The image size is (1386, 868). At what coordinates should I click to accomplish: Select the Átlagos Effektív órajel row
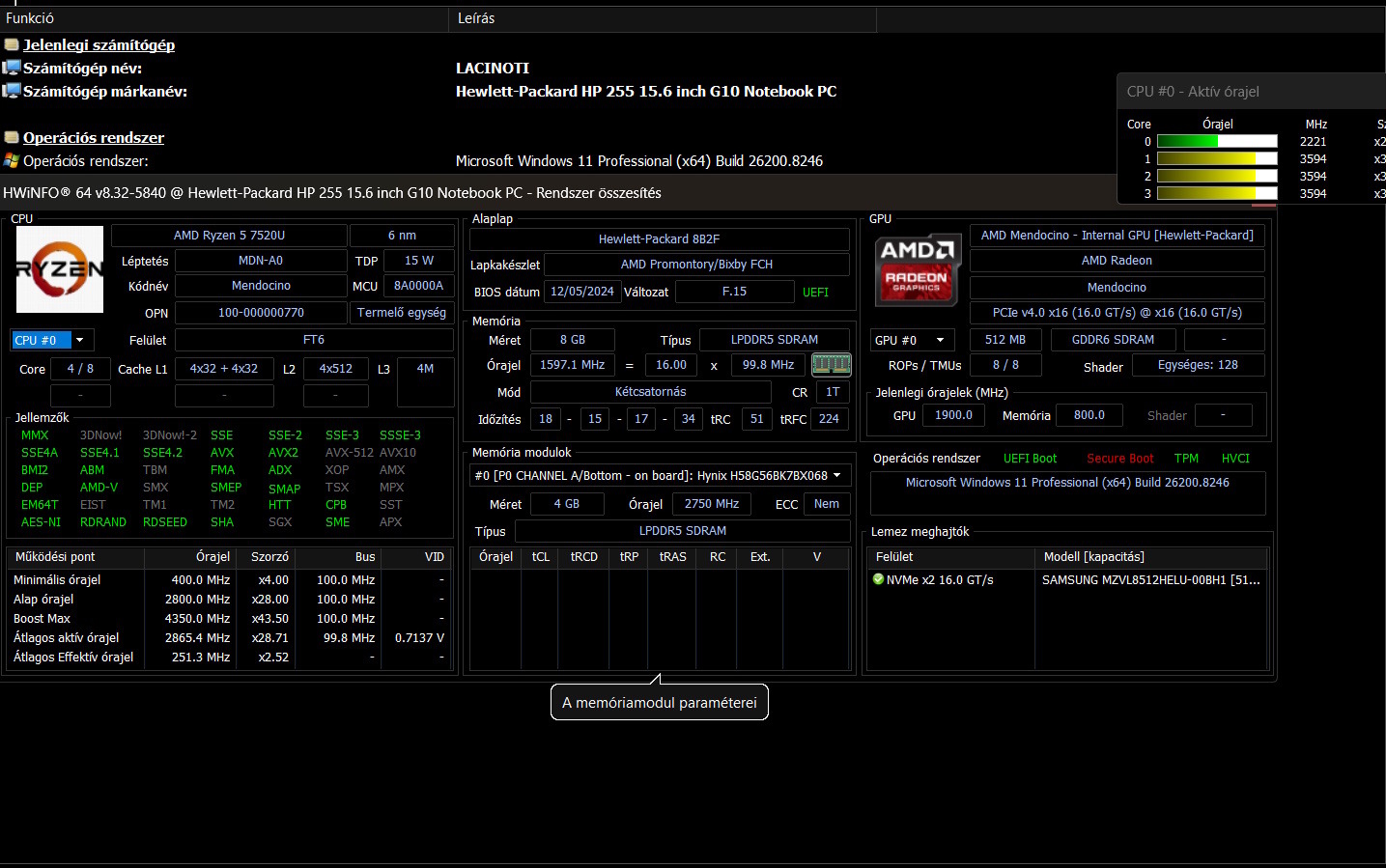230,658
